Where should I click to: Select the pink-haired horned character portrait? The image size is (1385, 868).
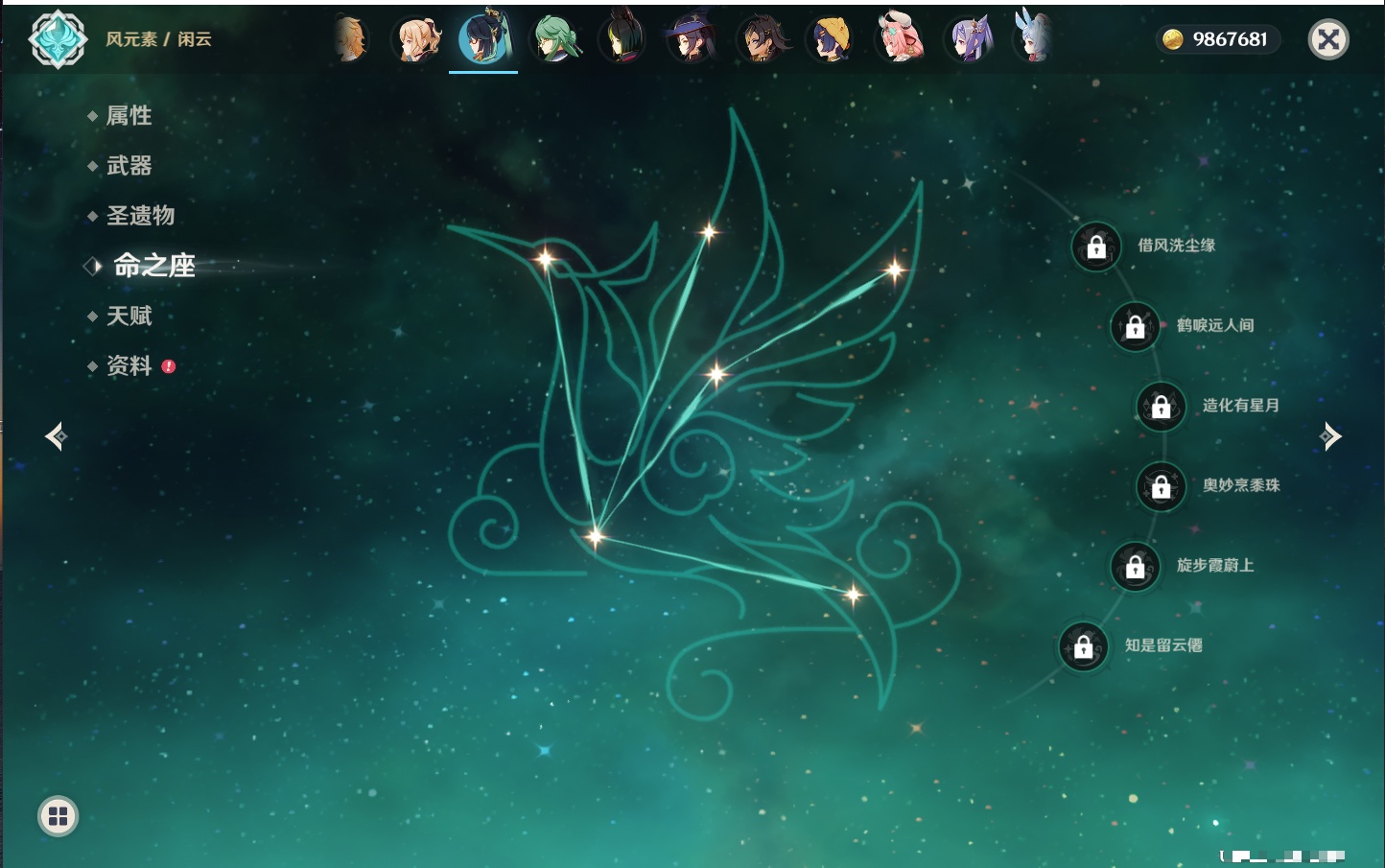(x=900, y=39)
